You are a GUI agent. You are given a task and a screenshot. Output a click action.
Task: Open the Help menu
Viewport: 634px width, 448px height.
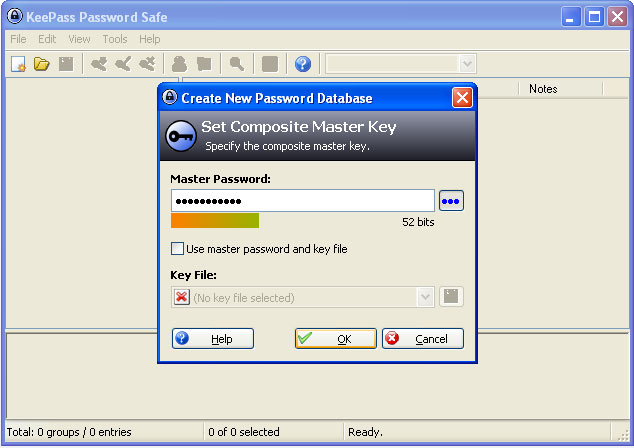click(x=150, y=39)
